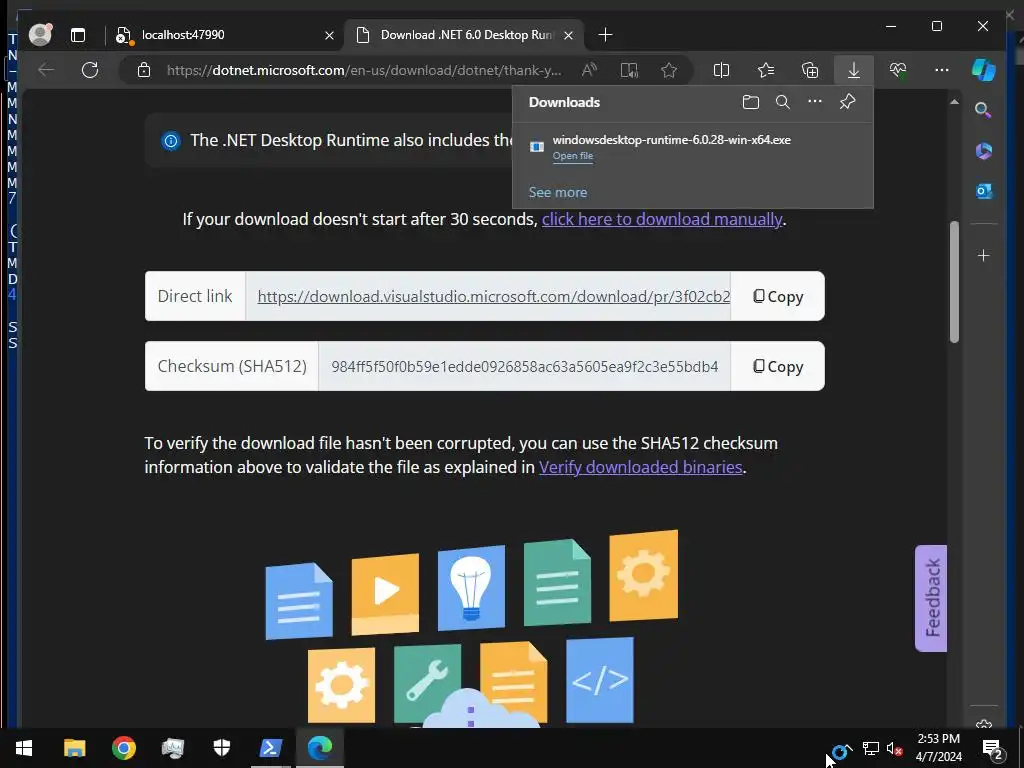Click the page vertical scrollbar thumb
The image size is (1024, 768).
coord(954,281)
